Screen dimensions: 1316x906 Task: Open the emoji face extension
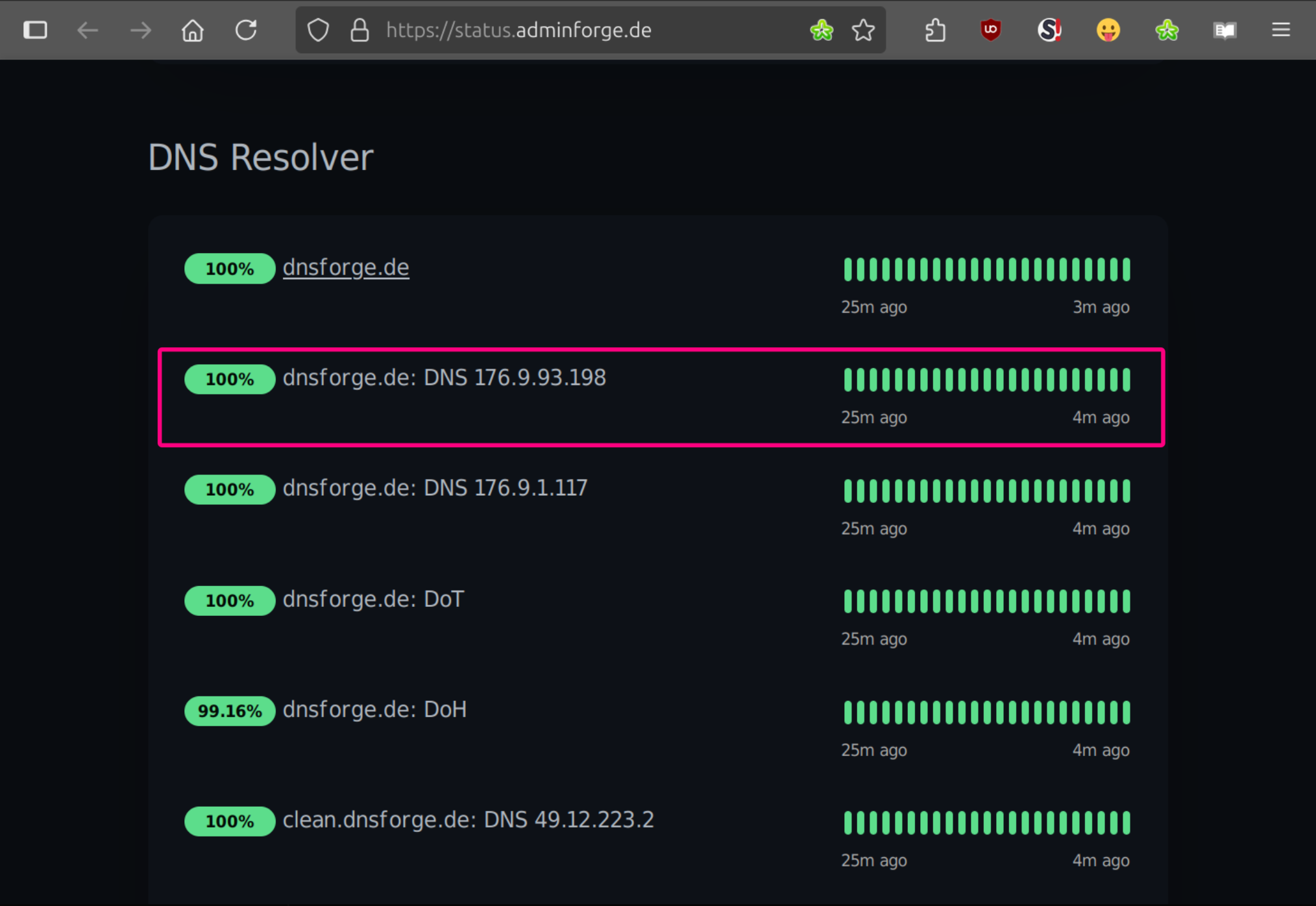[1108, 30]
